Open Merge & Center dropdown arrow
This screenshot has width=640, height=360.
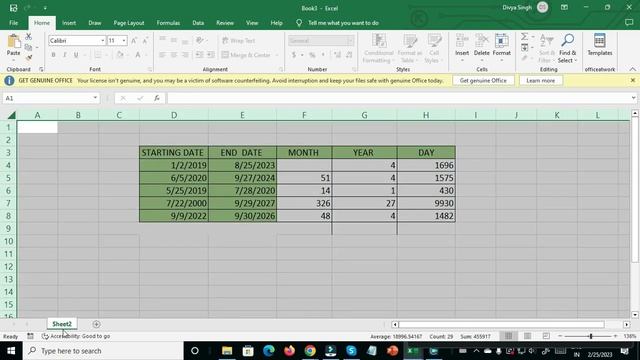(277, 55)
